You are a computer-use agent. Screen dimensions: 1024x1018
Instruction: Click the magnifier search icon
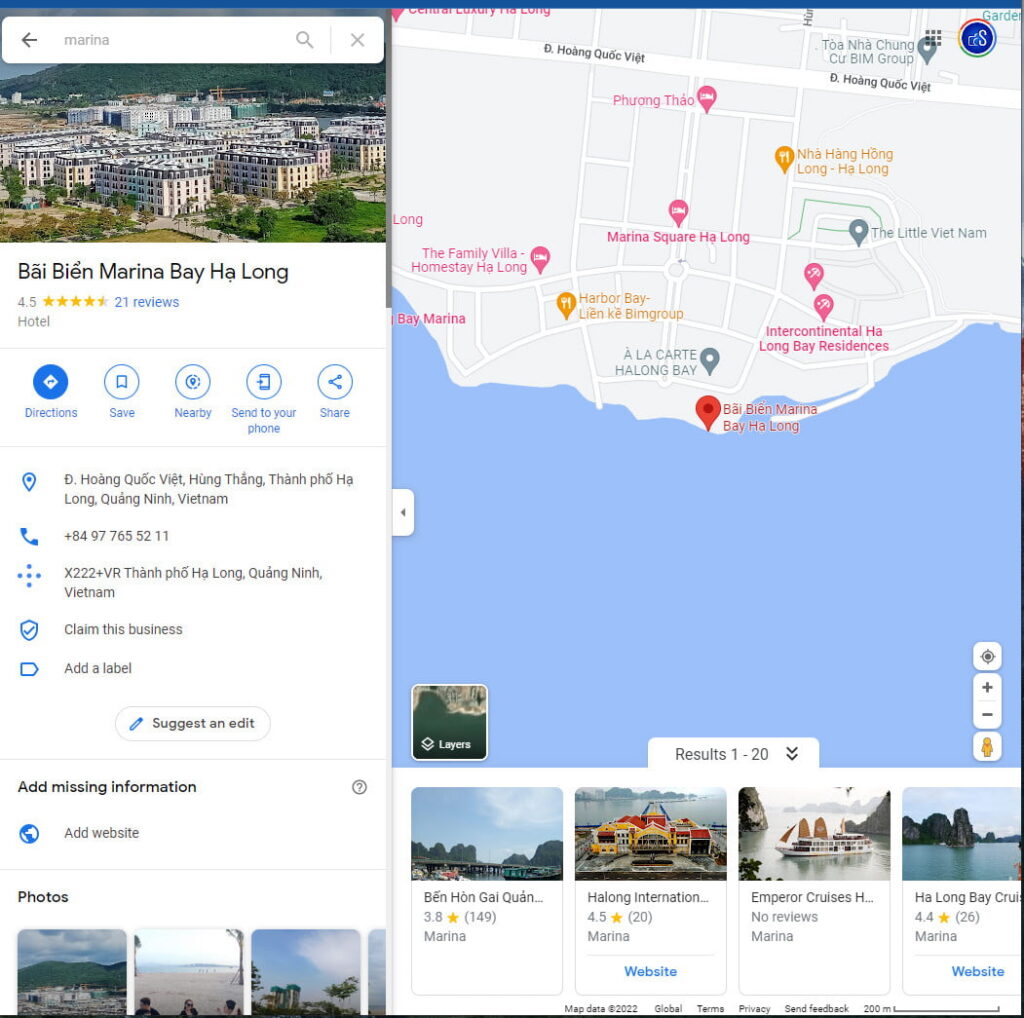(304, 40)
